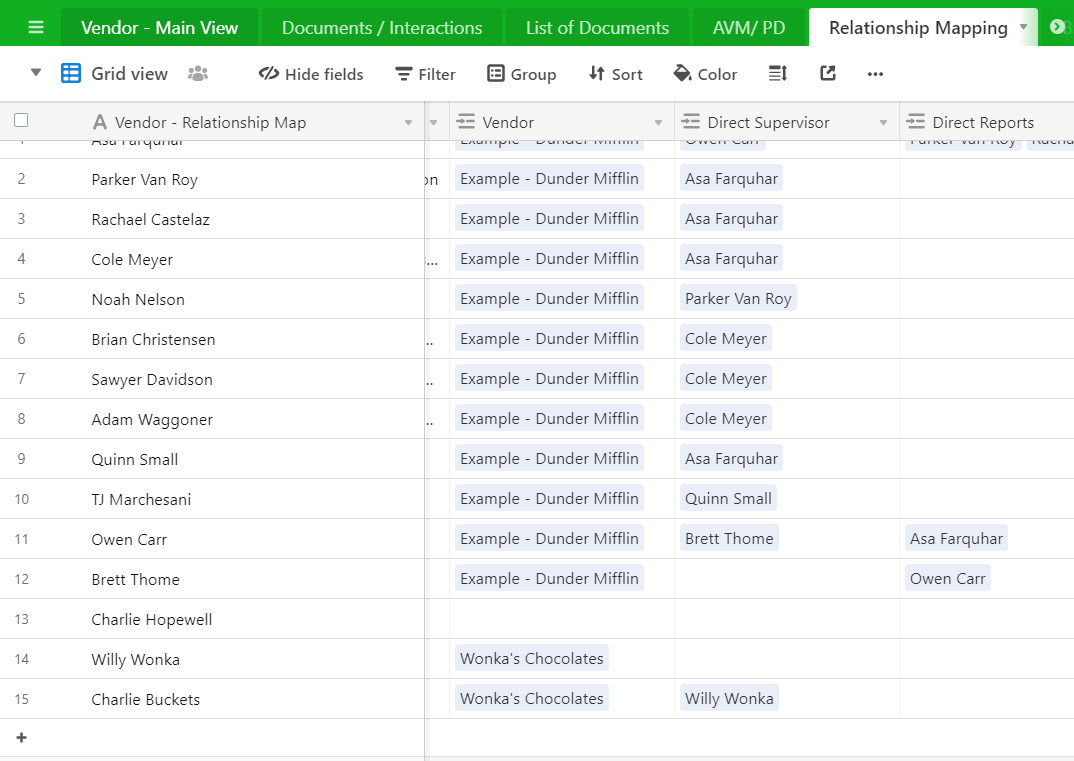Open the three-dots more options menu

coord(875,74)
